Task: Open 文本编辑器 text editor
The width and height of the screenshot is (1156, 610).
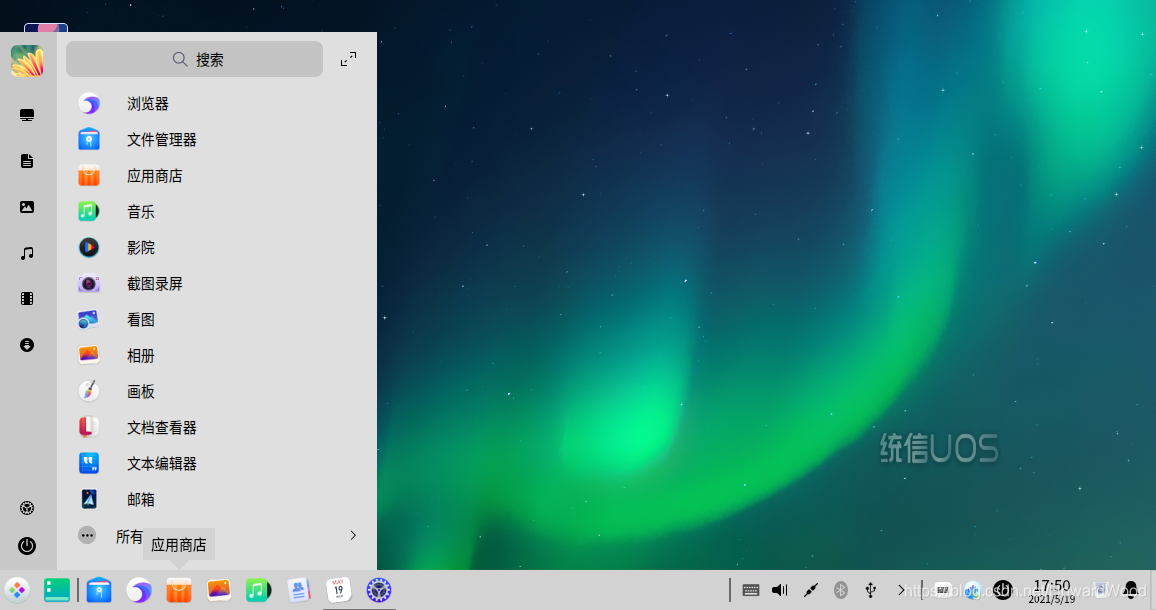Action: tap(217, 464)
